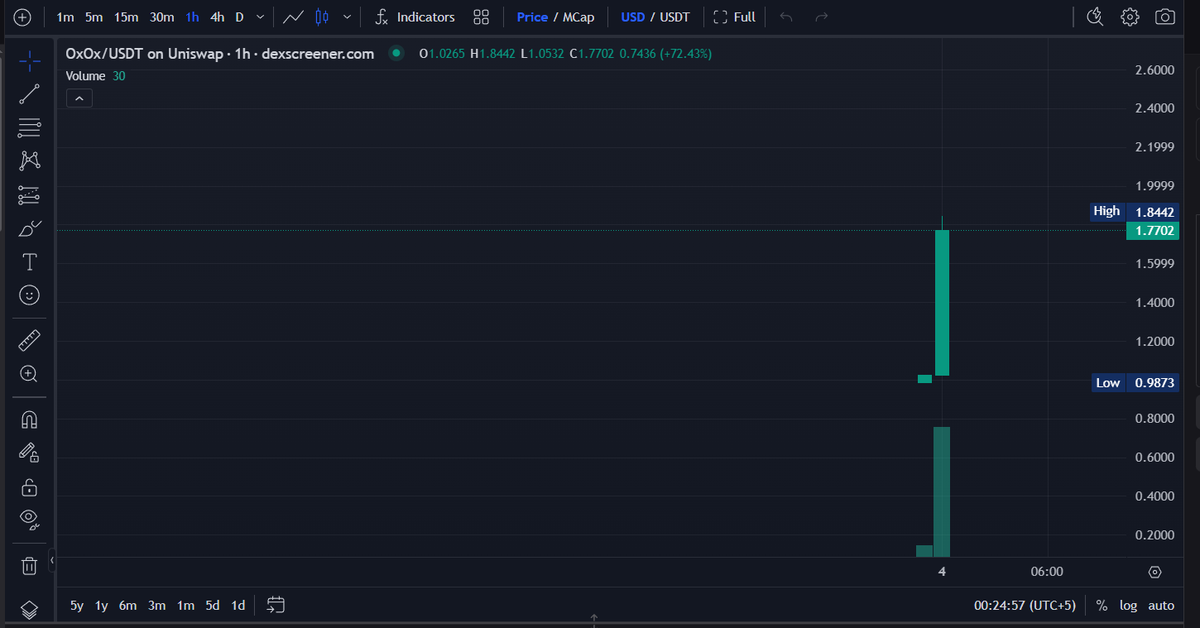Screen dimensions: 1200x628
Task: Select the line chart style icon
Action: click(294, 17)
